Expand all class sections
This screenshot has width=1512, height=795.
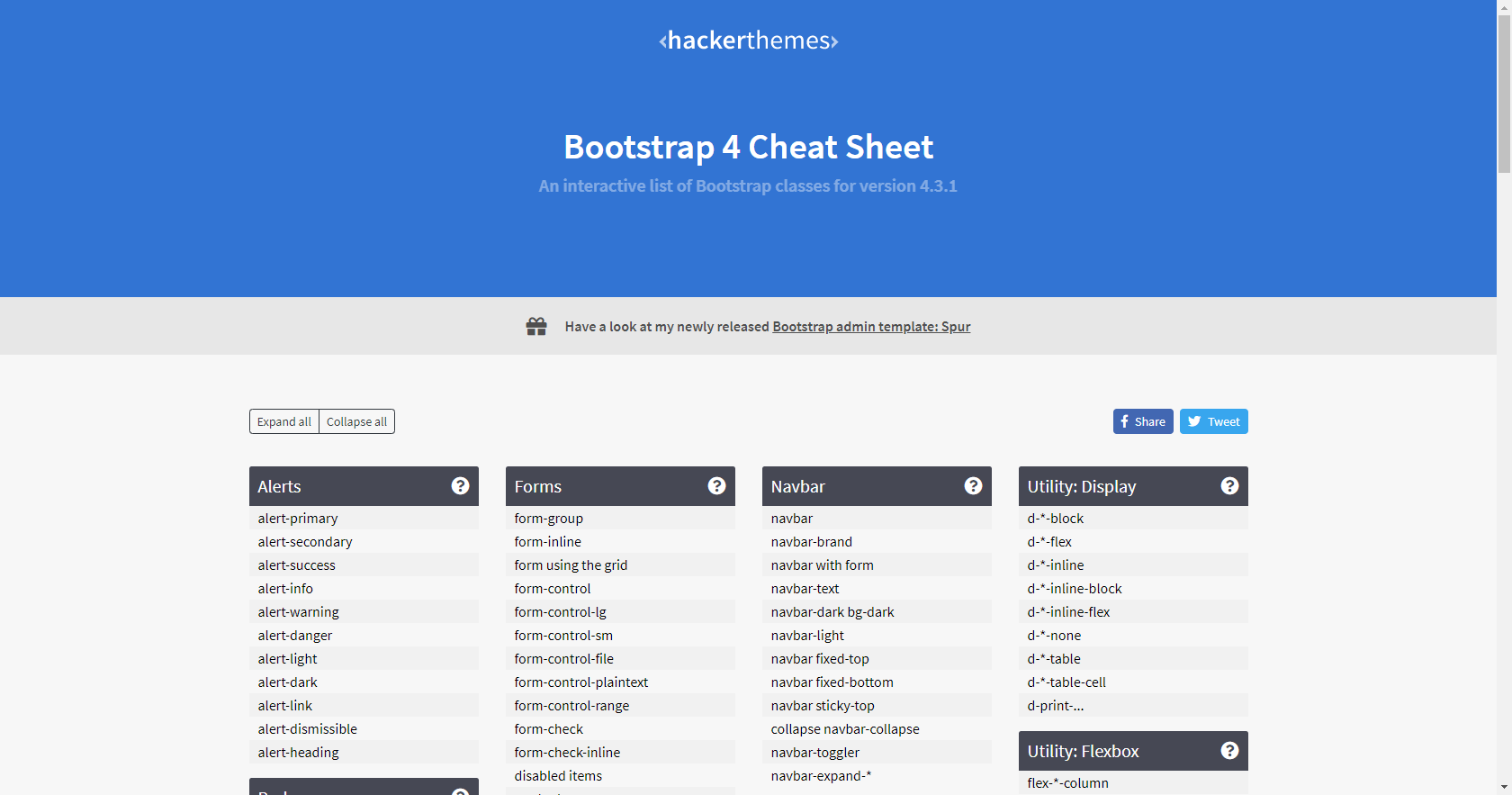(284, 421)
